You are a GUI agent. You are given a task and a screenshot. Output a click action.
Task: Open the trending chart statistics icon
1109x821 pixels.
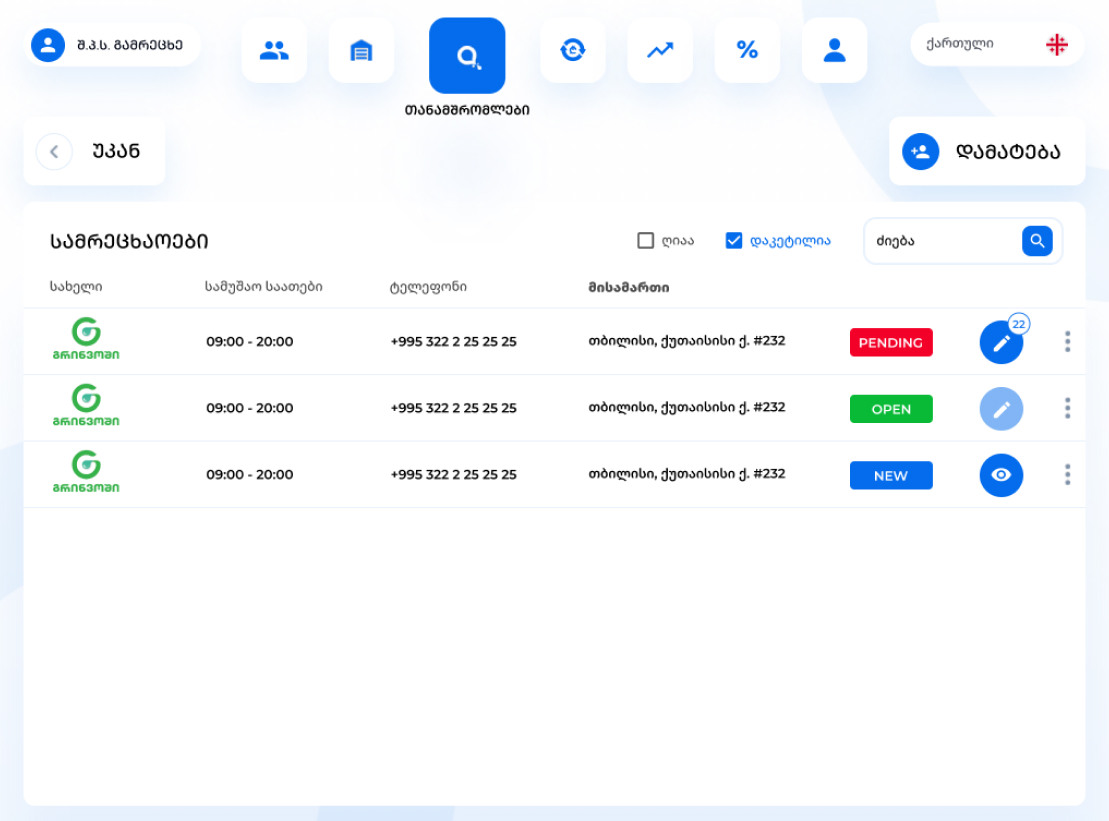(x=660, y=50)
